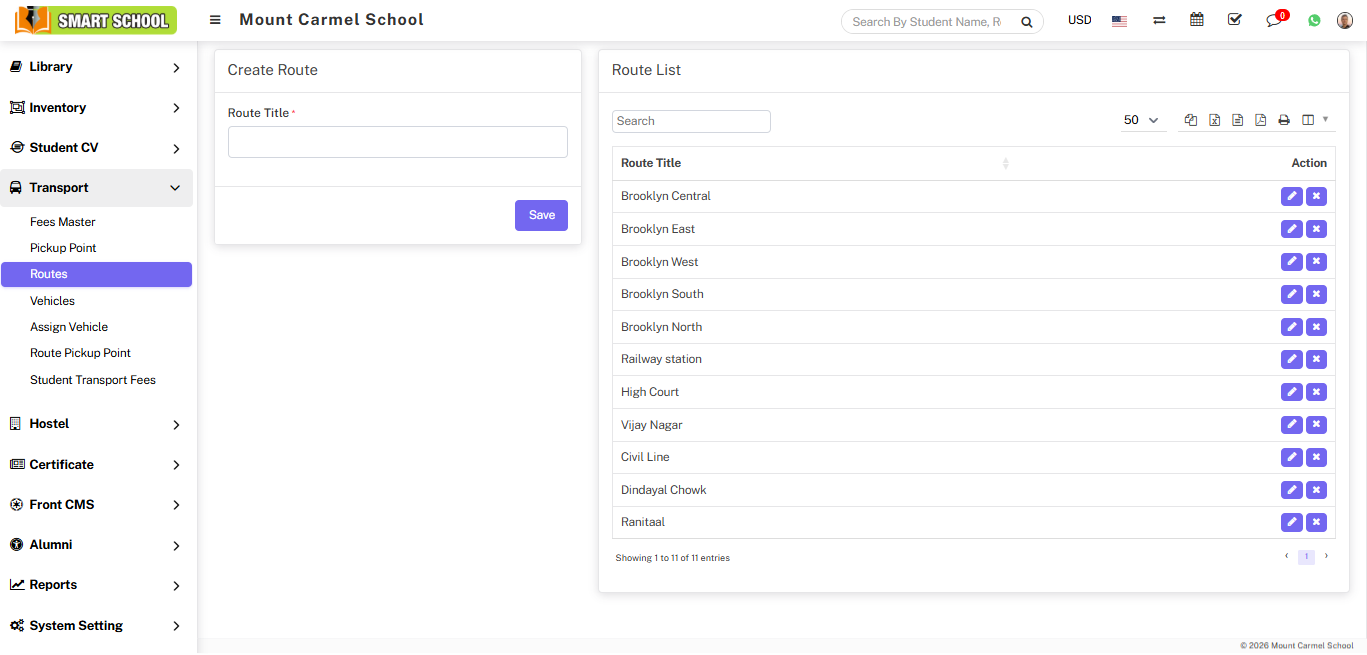Toggle the sidebar hamburger menu
The image size is (1367, 655).
point(215,20)
